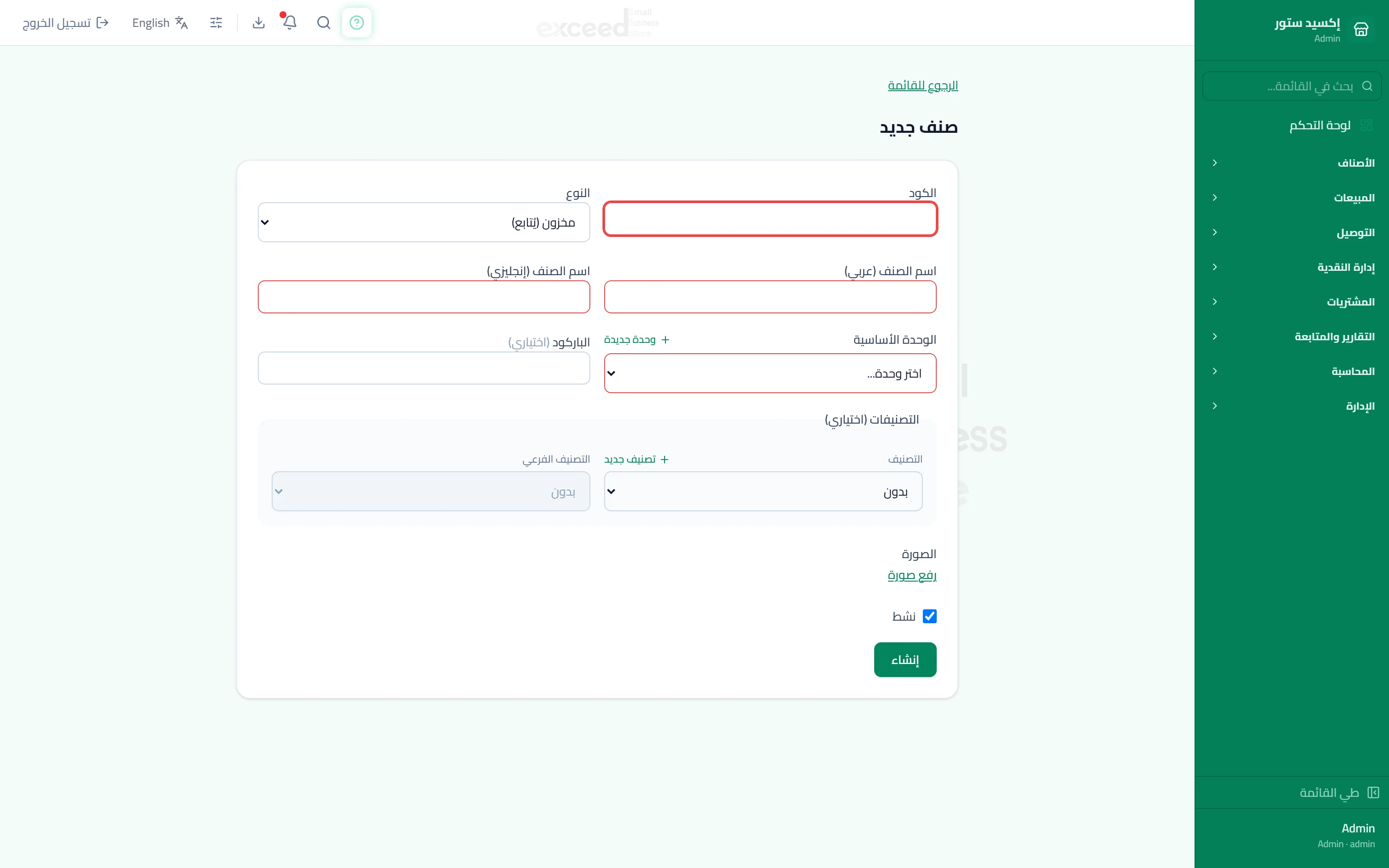Open the الإدارة sidebar menu

pos(1291,406)
